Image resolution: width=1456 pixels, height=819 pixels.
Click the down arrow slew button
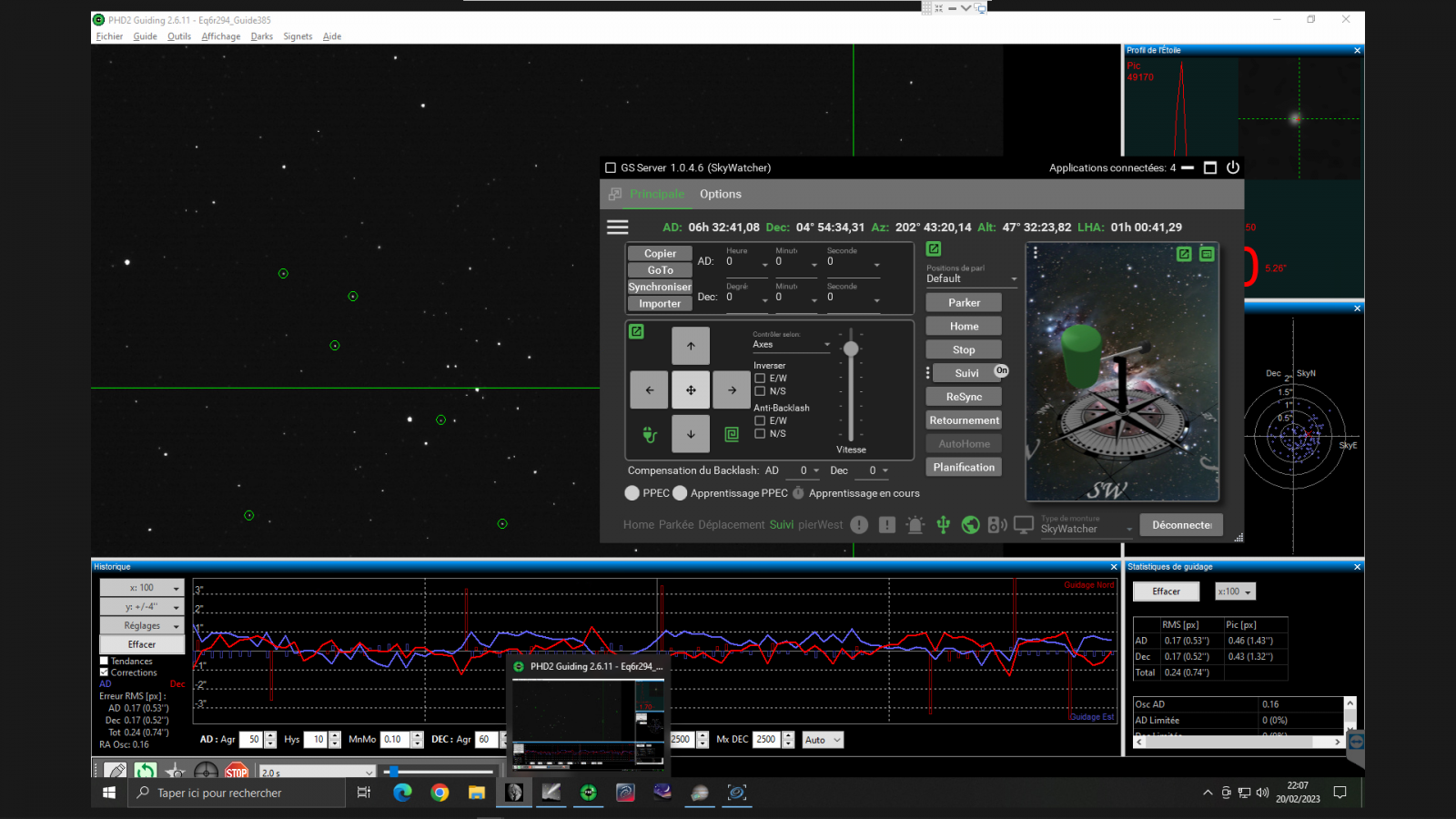pos(691,434)
